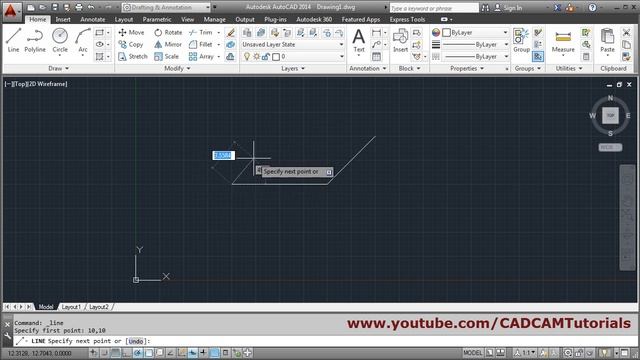Click the Undo icon in quick access toolbar
The image size is (640, 360).
[91, 7]
